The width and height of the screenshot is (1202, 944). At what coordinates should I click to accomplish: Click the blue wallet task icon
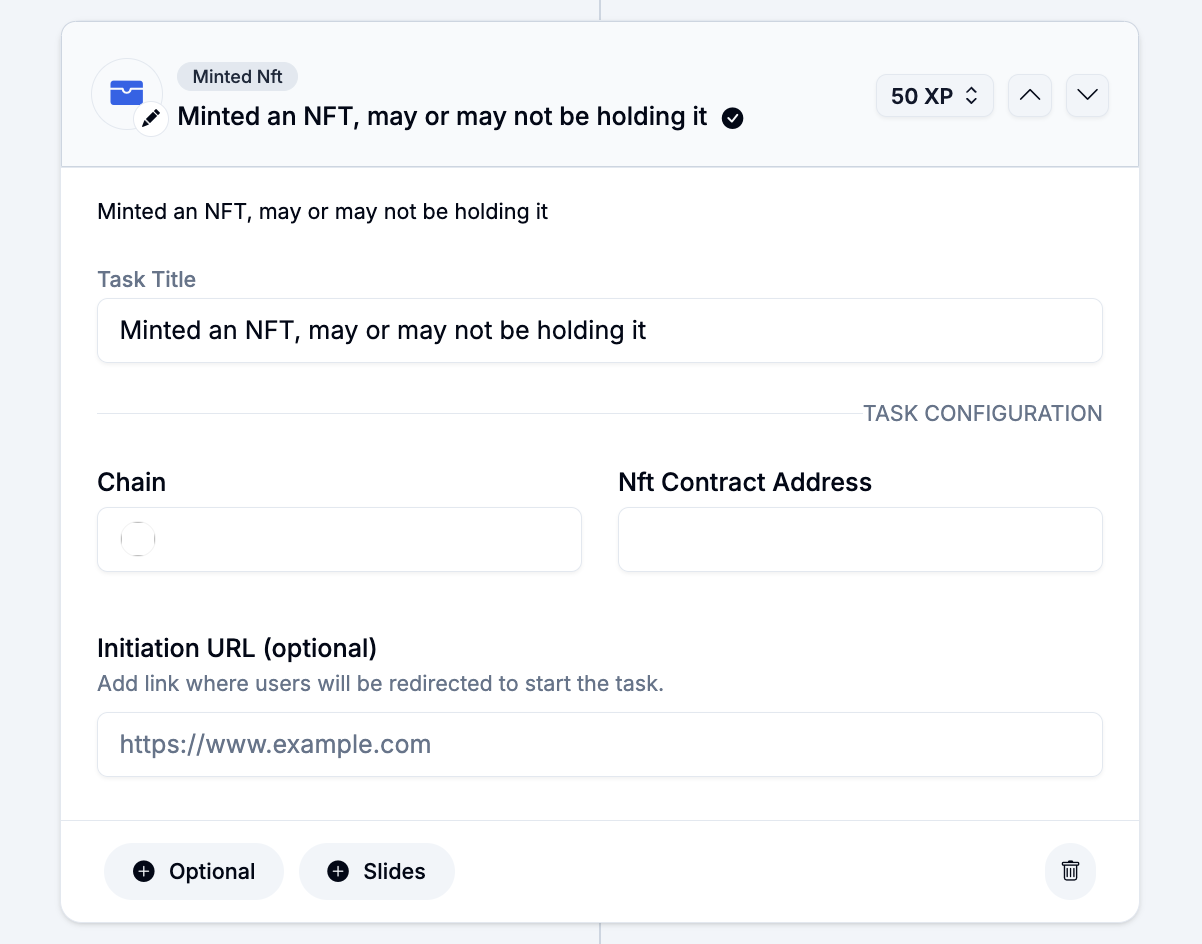[x=126, y=93]
